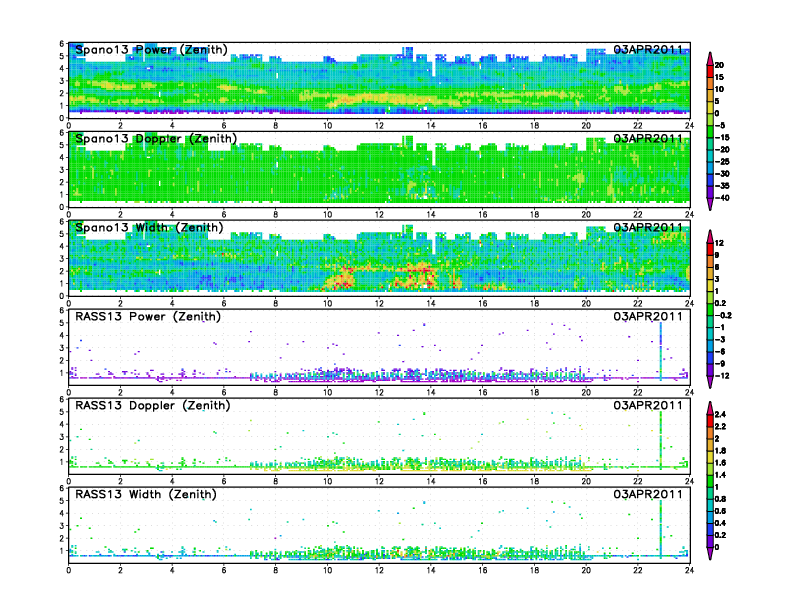This screenshot has height=612, width=792.
Task: Click the "1.8" label on the bottom colorbar
Action: [x=720, y=451]
